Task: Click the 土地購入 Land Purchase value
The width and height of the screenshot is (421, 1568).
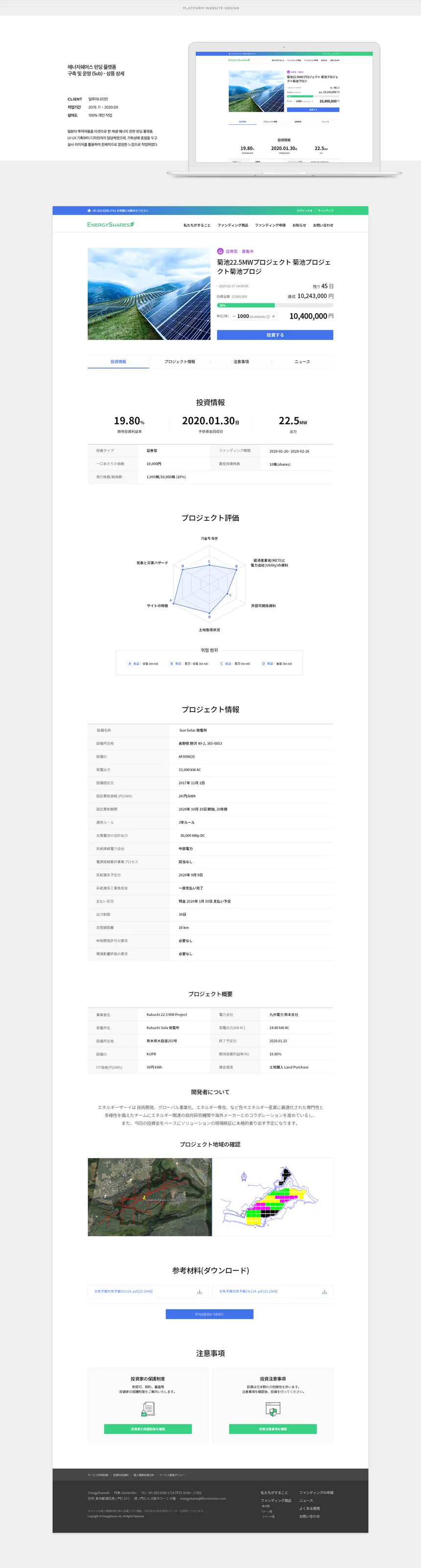Action: [289, 1067]
